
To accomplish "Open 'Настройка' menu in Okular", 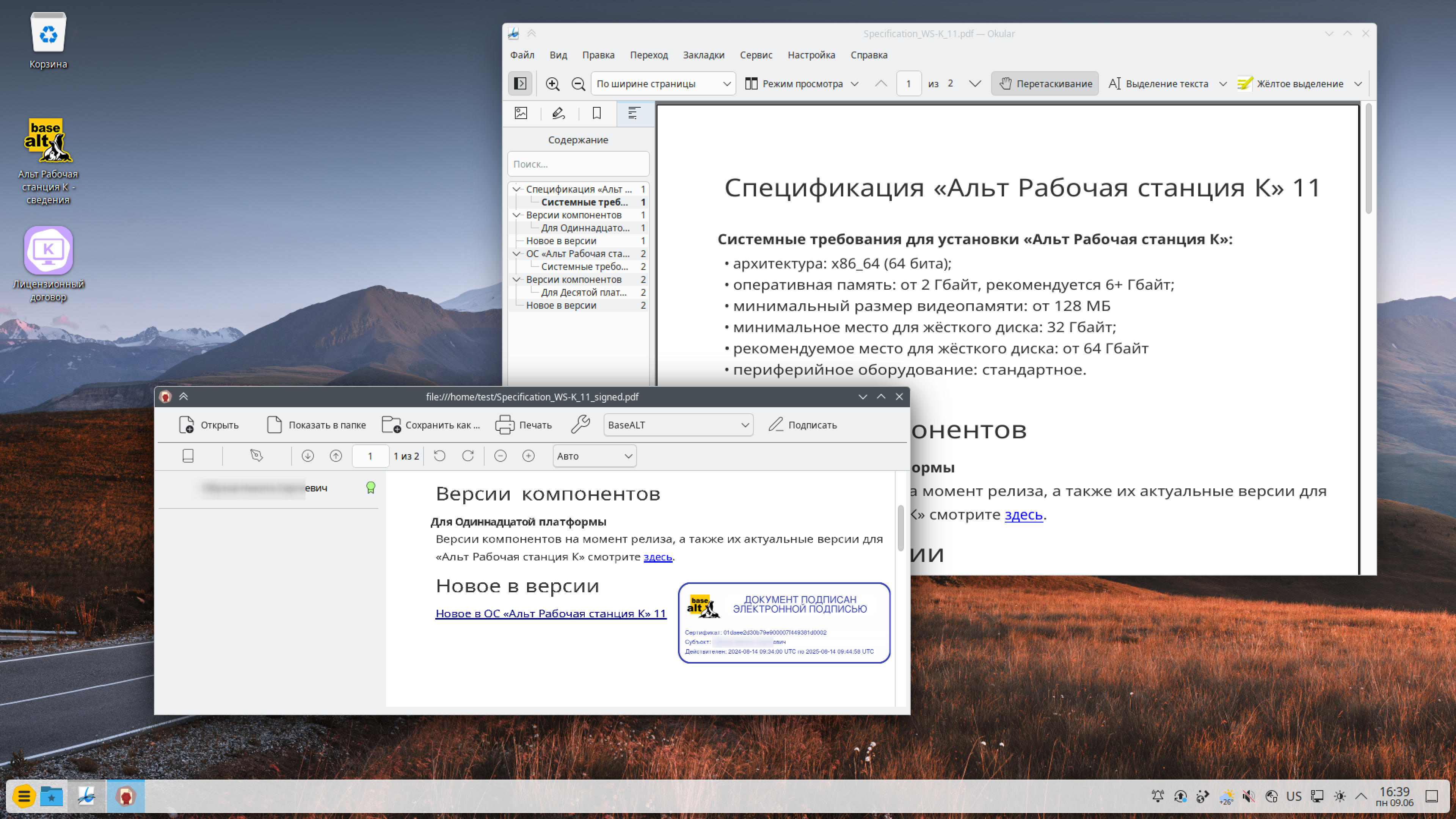I will pos(811,55).
